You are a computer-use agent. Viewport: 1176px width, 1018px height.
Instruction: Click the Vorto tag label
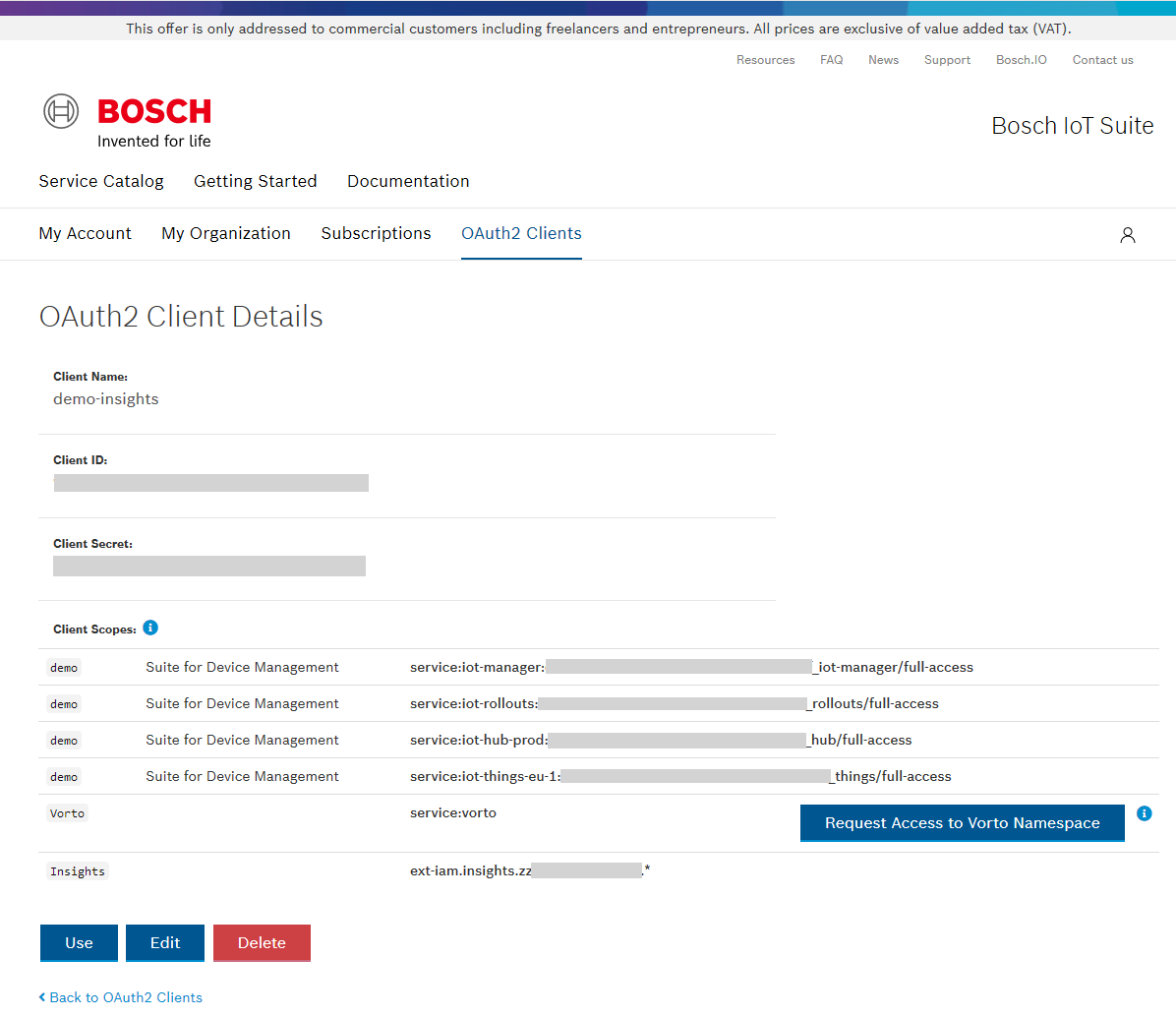click(67, 813)
